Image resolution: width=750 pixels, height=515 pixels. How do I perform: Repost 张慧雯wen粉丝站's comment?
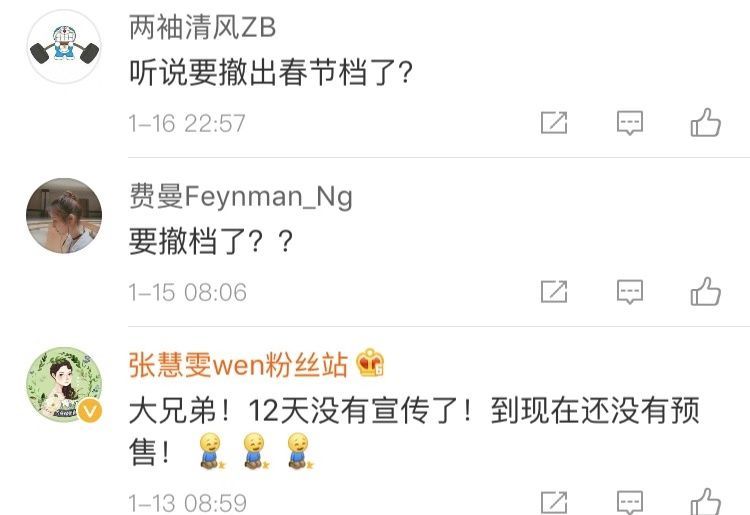554,503
